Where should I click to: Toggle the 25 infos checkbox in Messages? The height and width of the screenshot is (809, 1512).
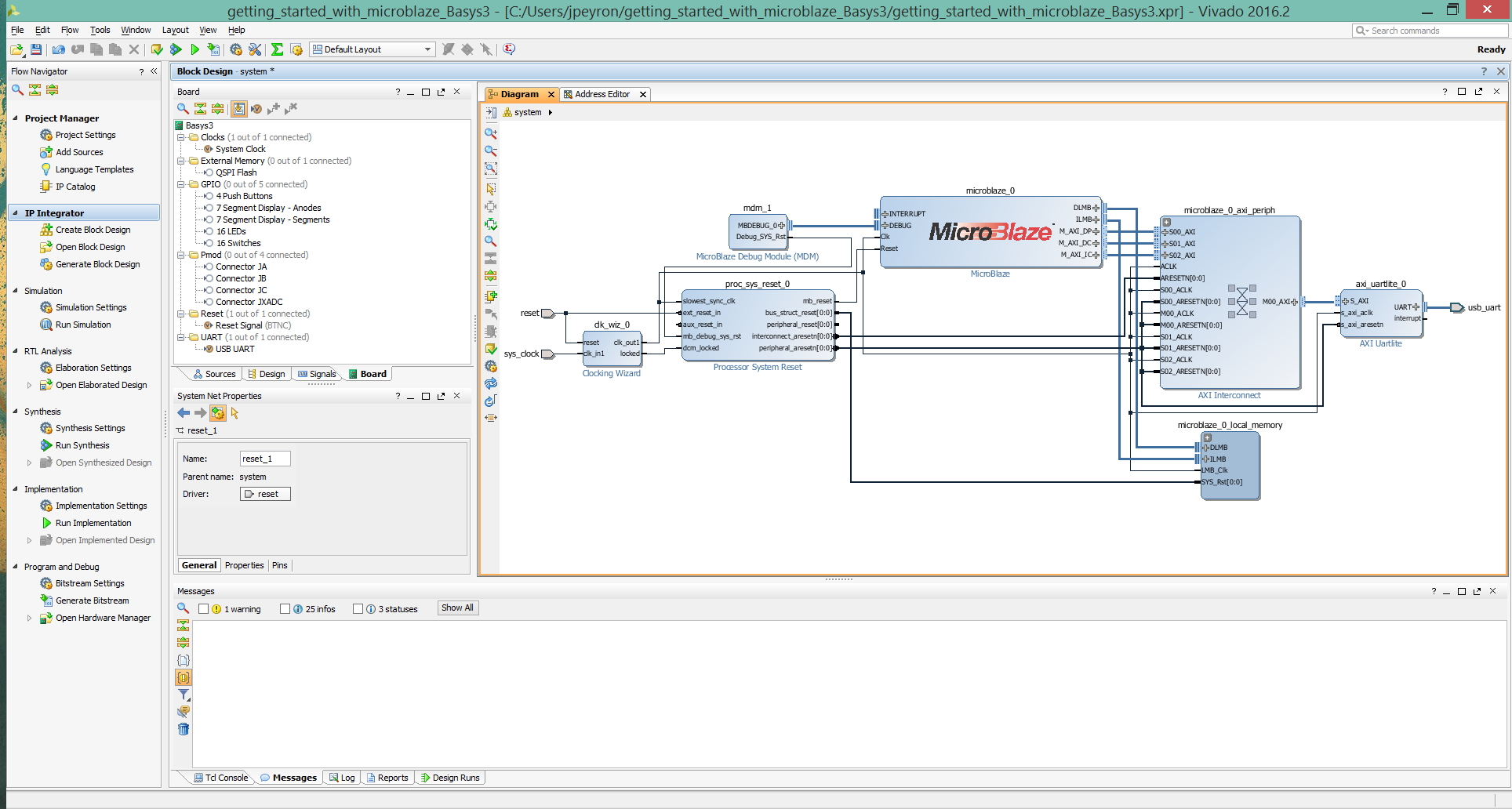(x=285, y=609)
